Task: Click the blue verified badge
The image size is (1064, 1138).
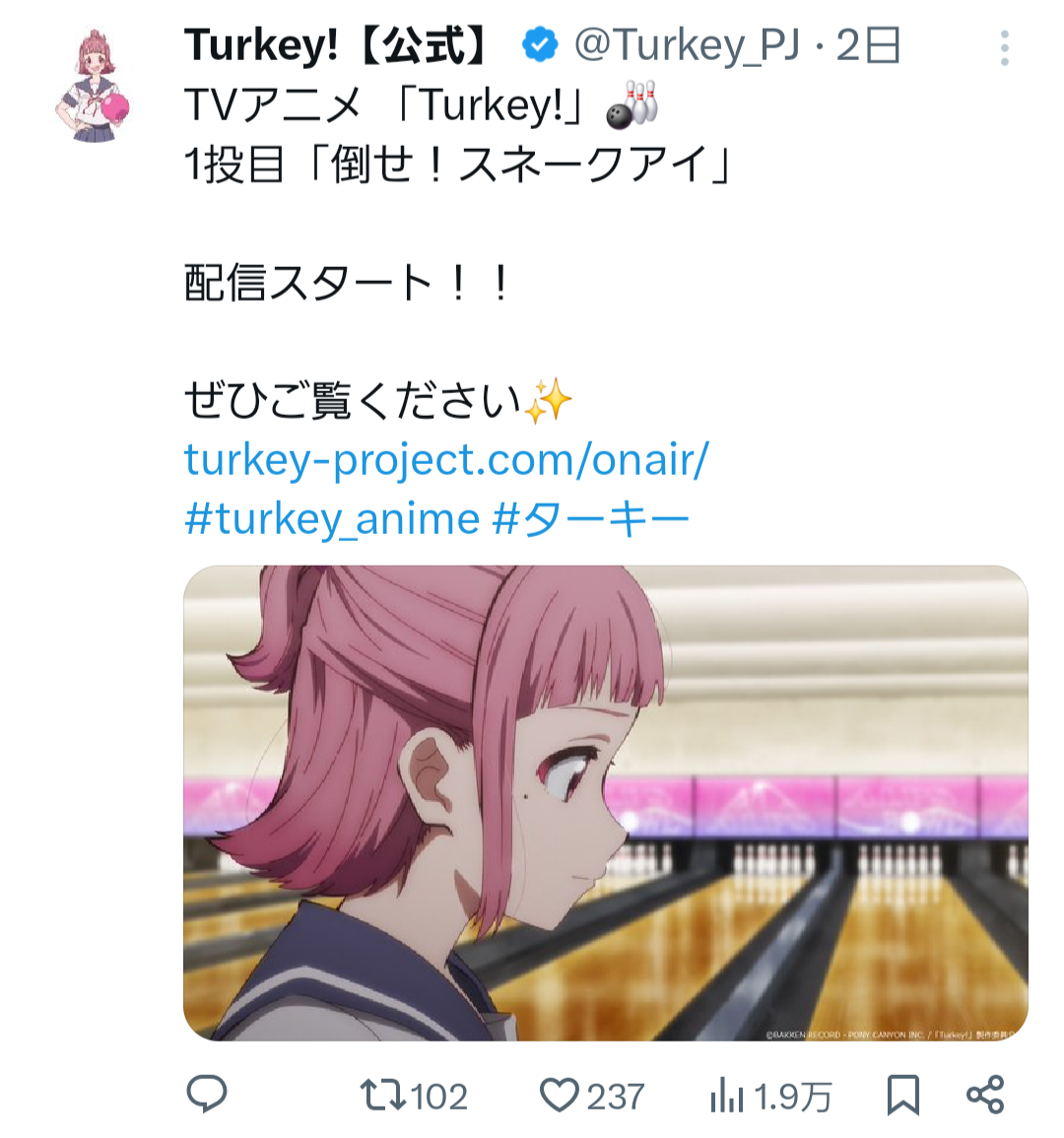Action: (x=540, y=45)
